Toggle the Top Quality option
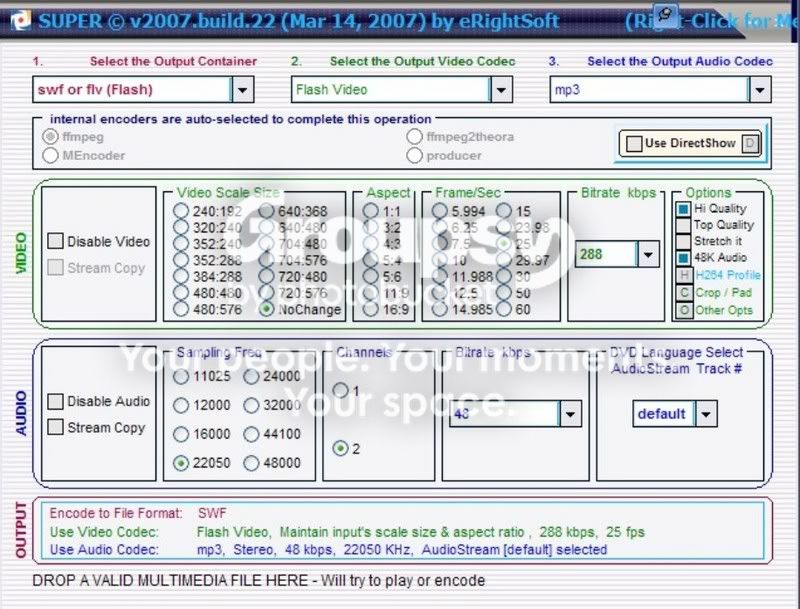Image resolution: width=800 pixels, height=609 pixels. (x=683, y=225)
